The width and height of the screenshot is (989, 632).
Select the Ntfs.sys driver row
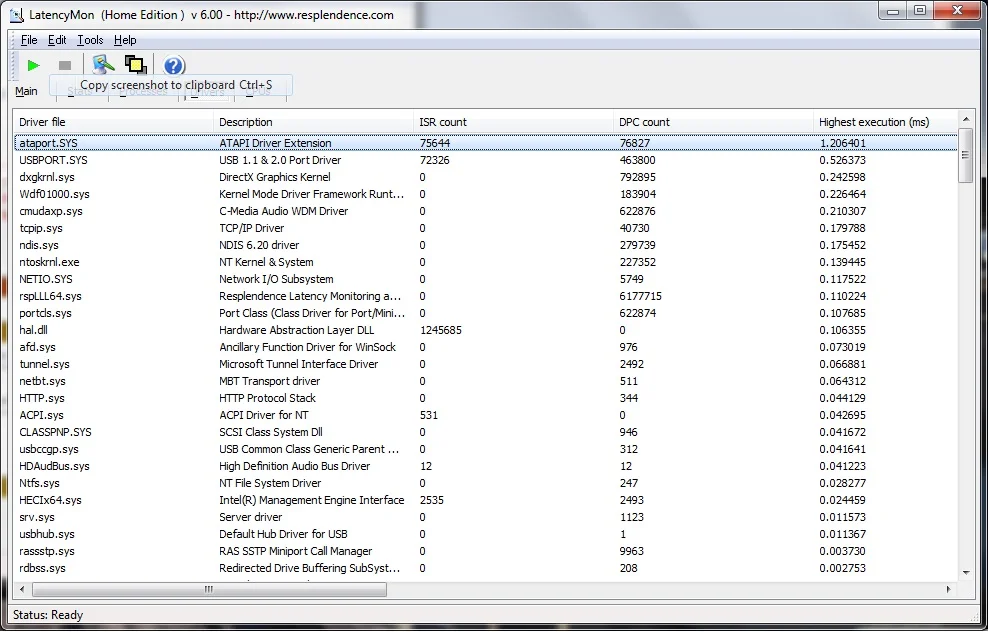(x=486, y=484)
